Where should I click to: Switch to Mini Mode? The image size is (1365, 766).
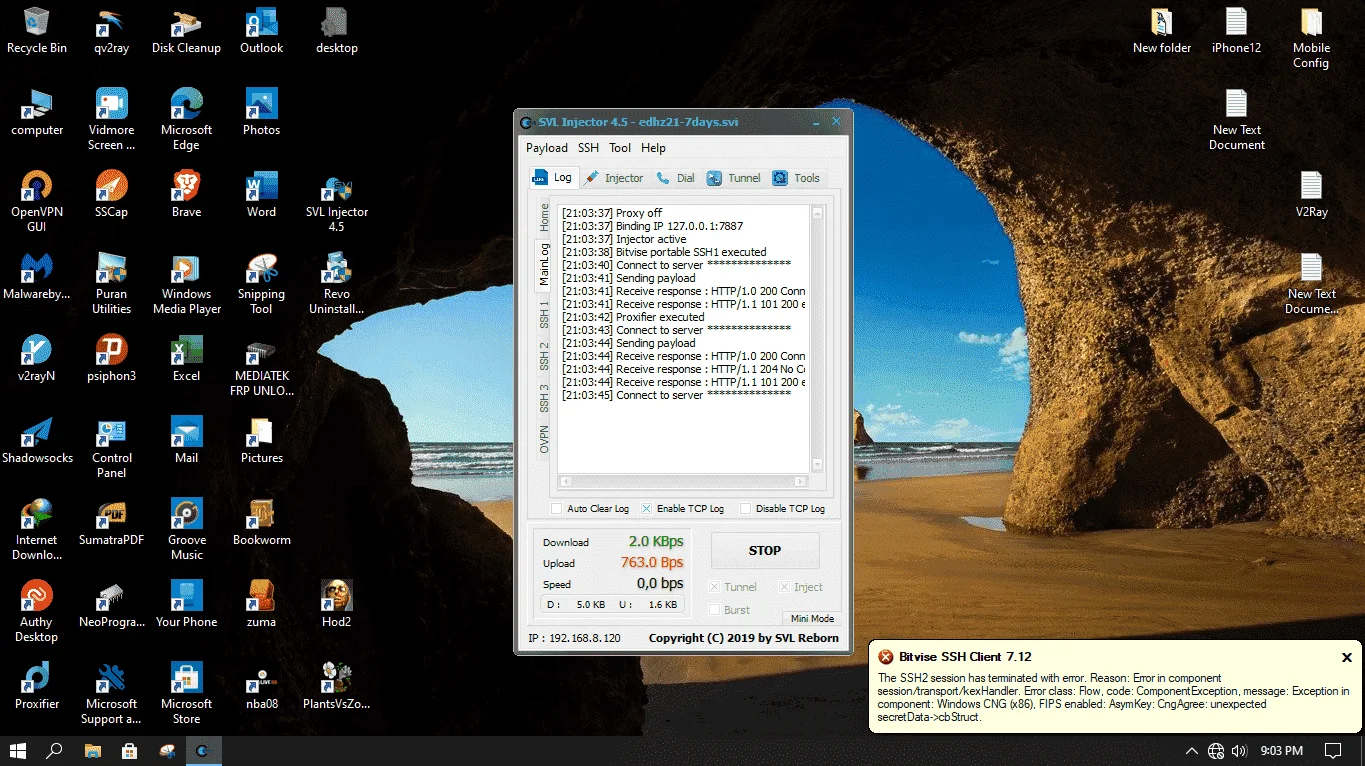[x=812, y=619]
